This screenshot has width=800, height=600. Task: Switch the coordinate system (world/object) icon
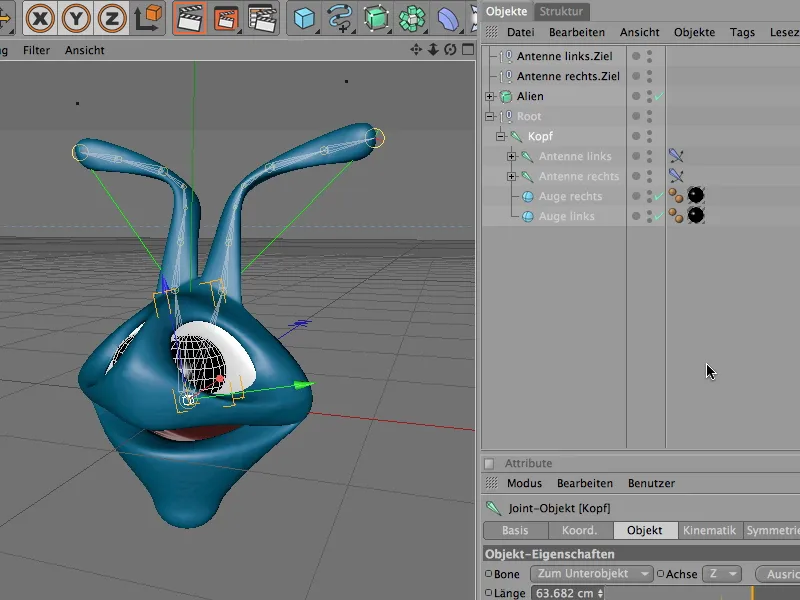click(x=148, y=18)
